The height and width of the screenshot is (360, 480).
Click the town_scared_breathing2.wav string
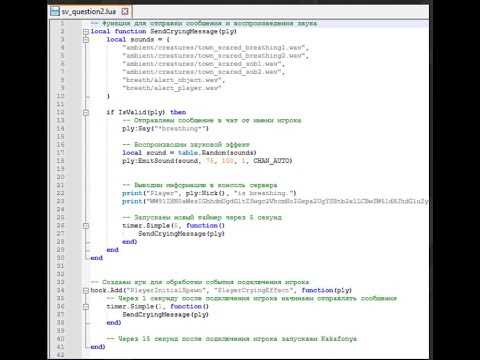(x=215, y=56)
